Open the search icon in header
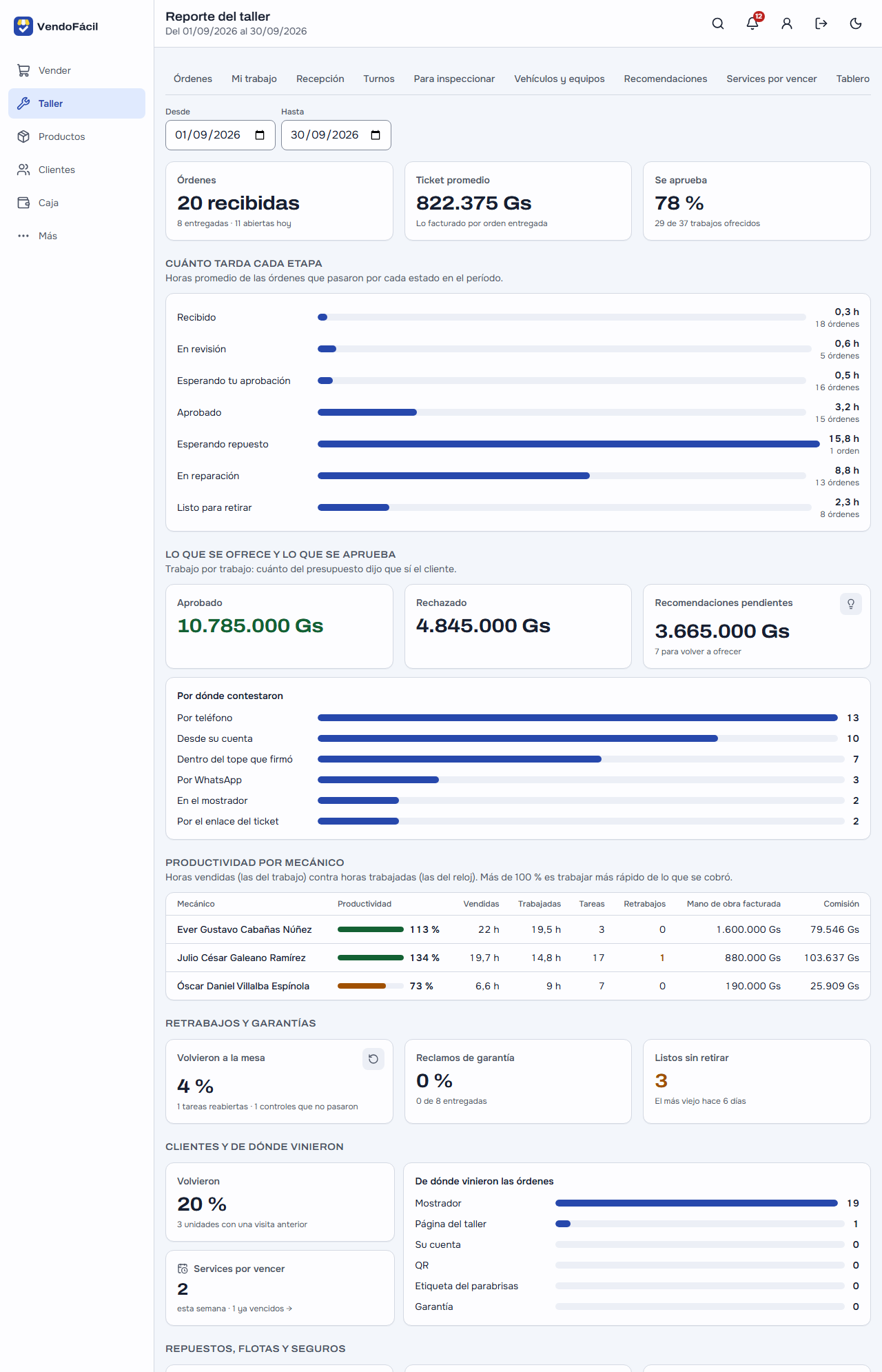The image size is (882, 1372). coord(718,23)
